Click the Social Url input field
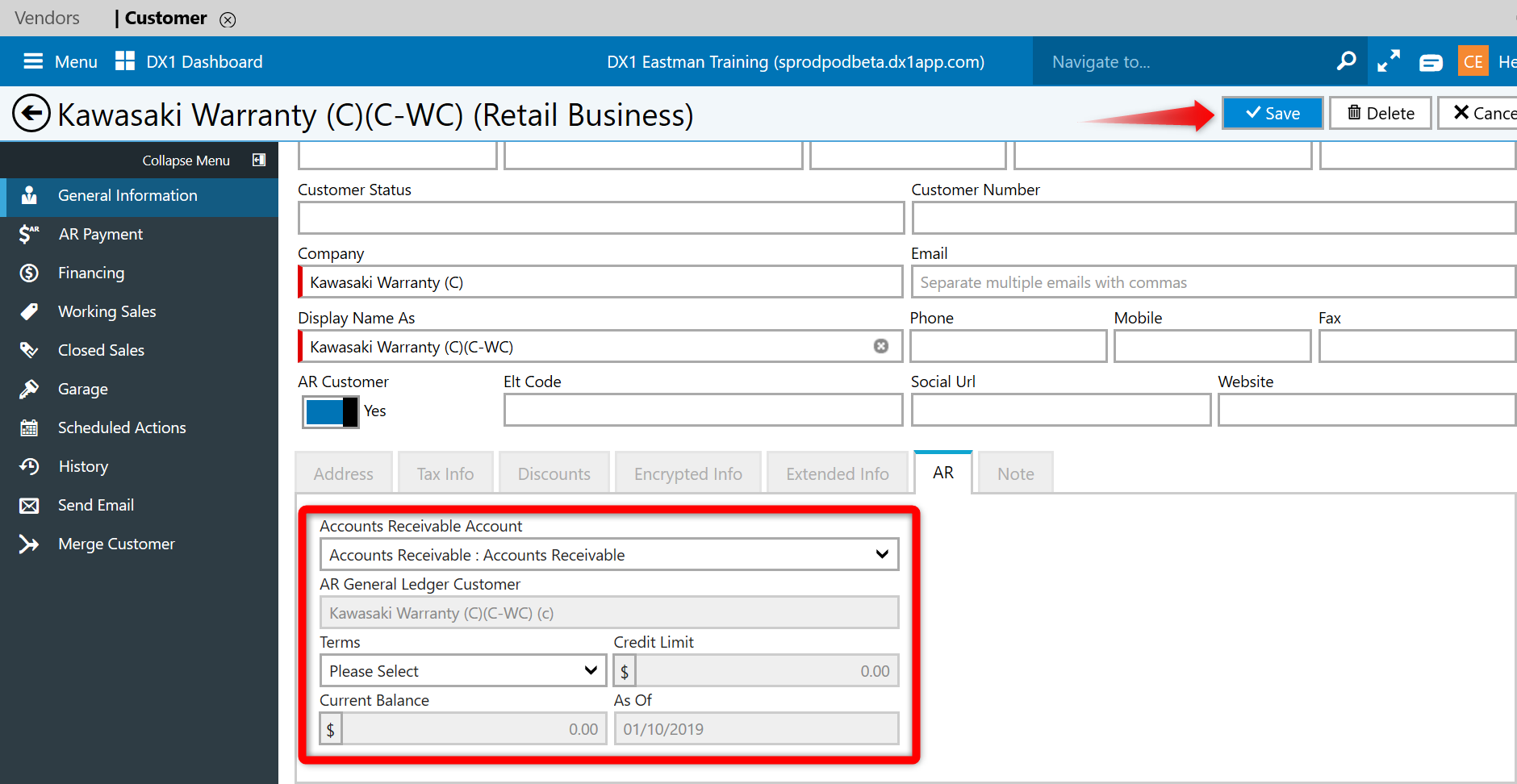 point(1061,410)
